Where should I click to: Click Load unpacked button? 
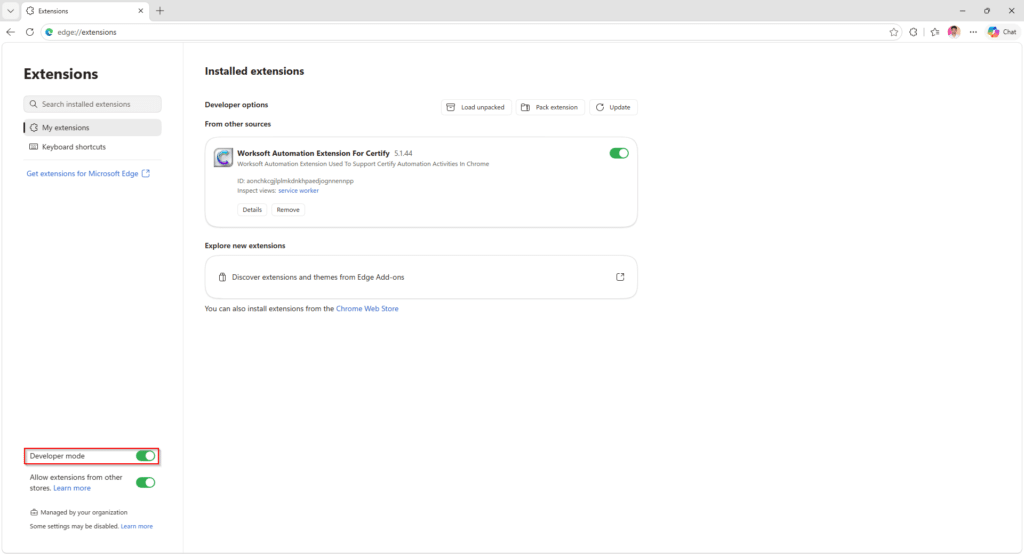point(476,107)
